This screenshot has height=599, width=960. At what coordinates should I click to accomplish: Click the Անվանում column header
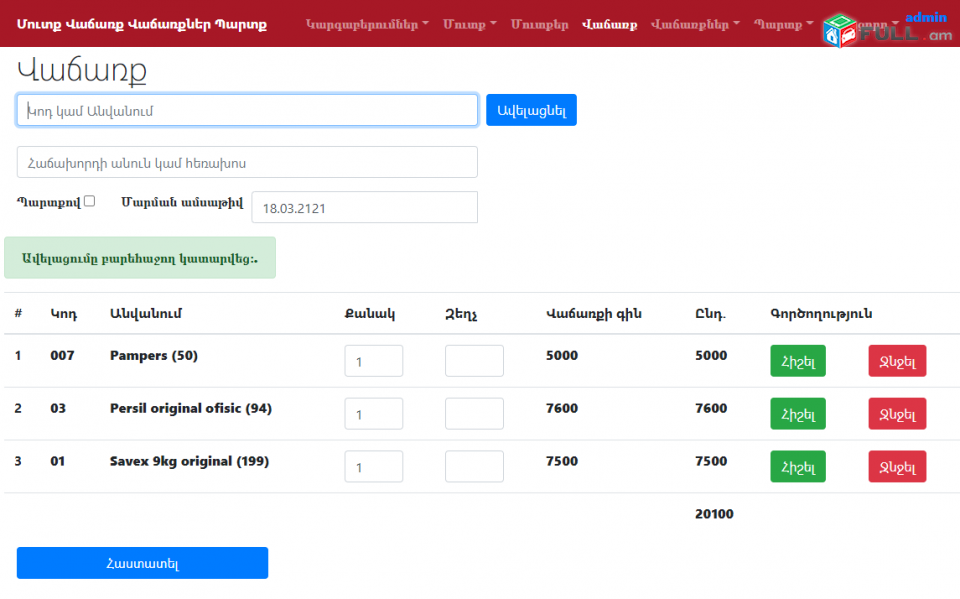click(146, 314)
